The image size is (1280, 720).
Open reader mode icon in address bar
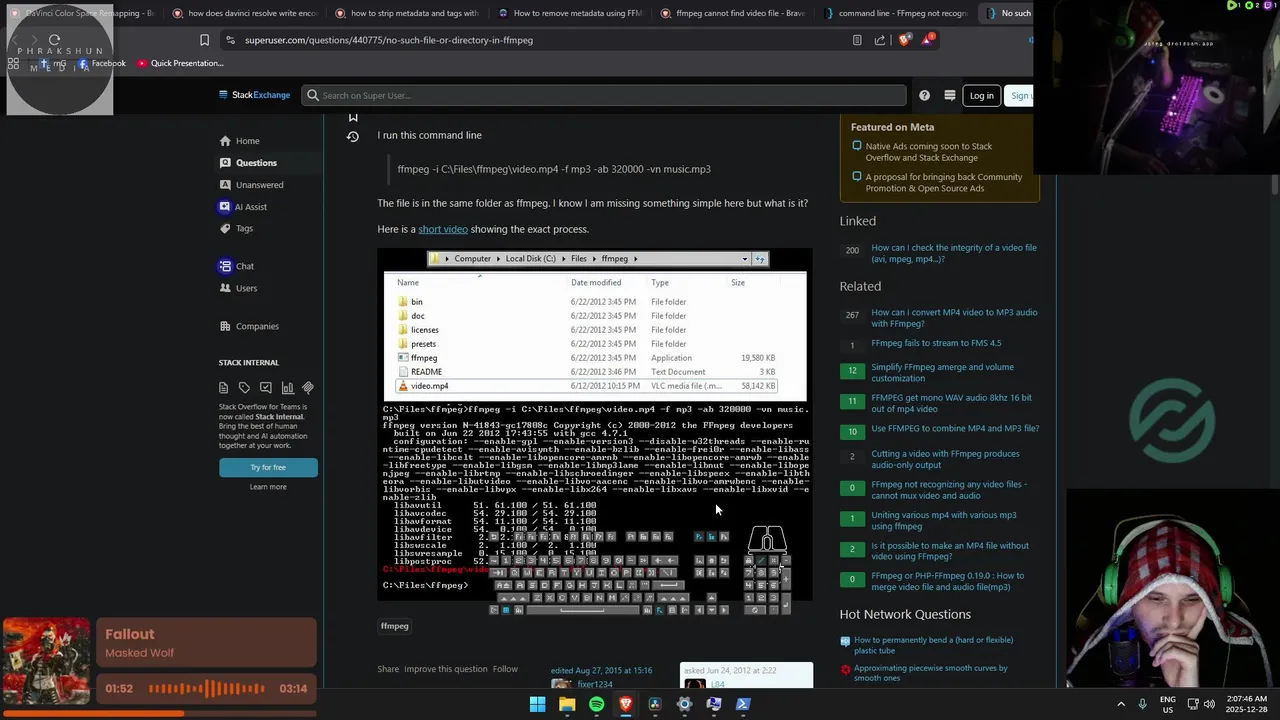point(857,40)
